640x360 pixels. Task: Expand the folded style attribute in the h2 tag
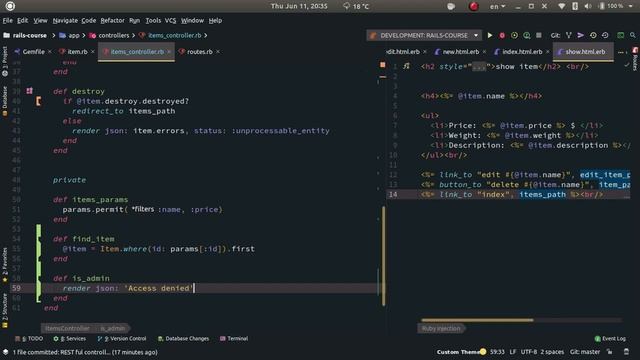point(479,67)
